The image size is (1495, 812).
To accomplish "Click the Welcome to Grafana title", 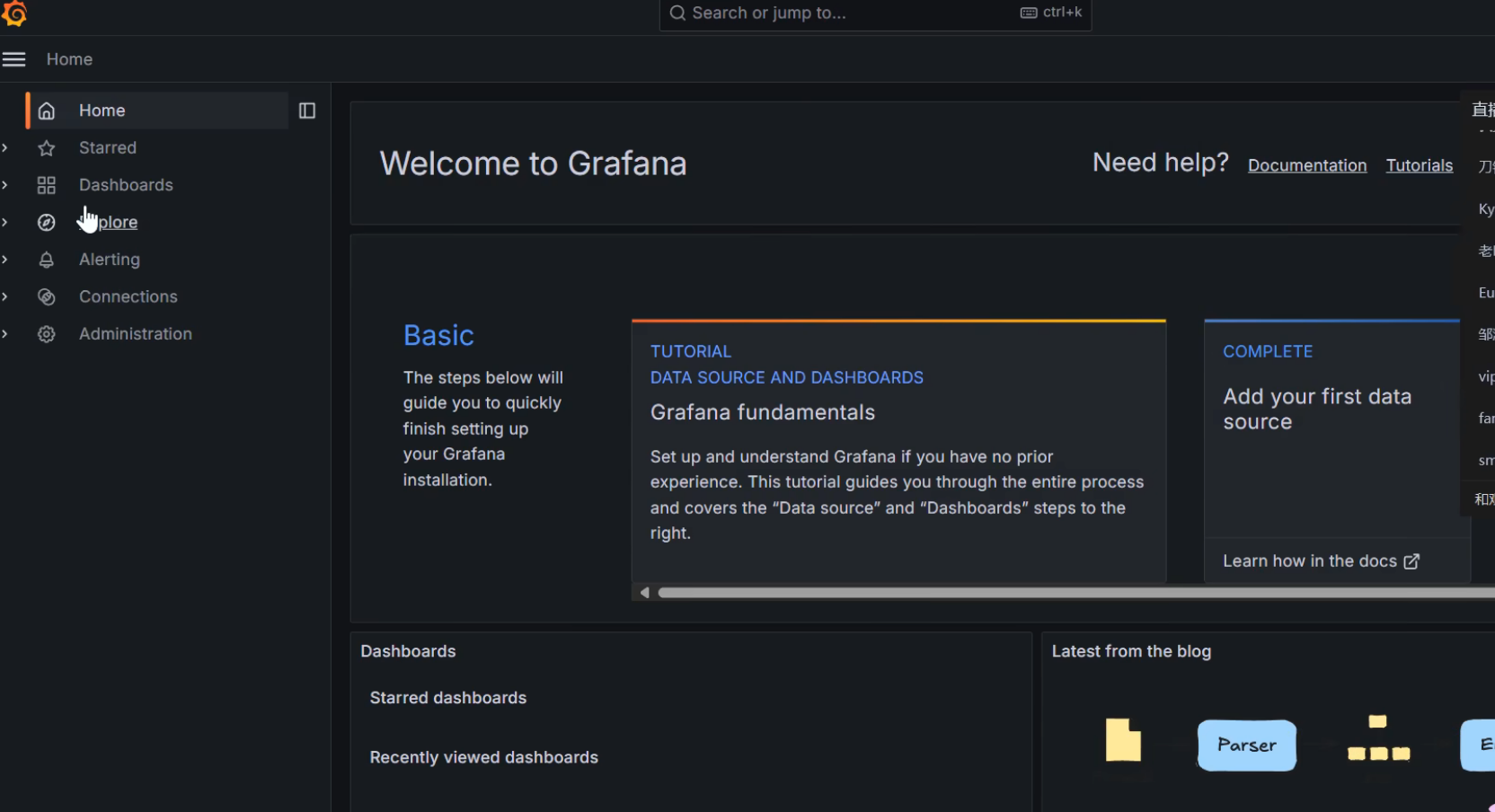I will click(533, 163).
